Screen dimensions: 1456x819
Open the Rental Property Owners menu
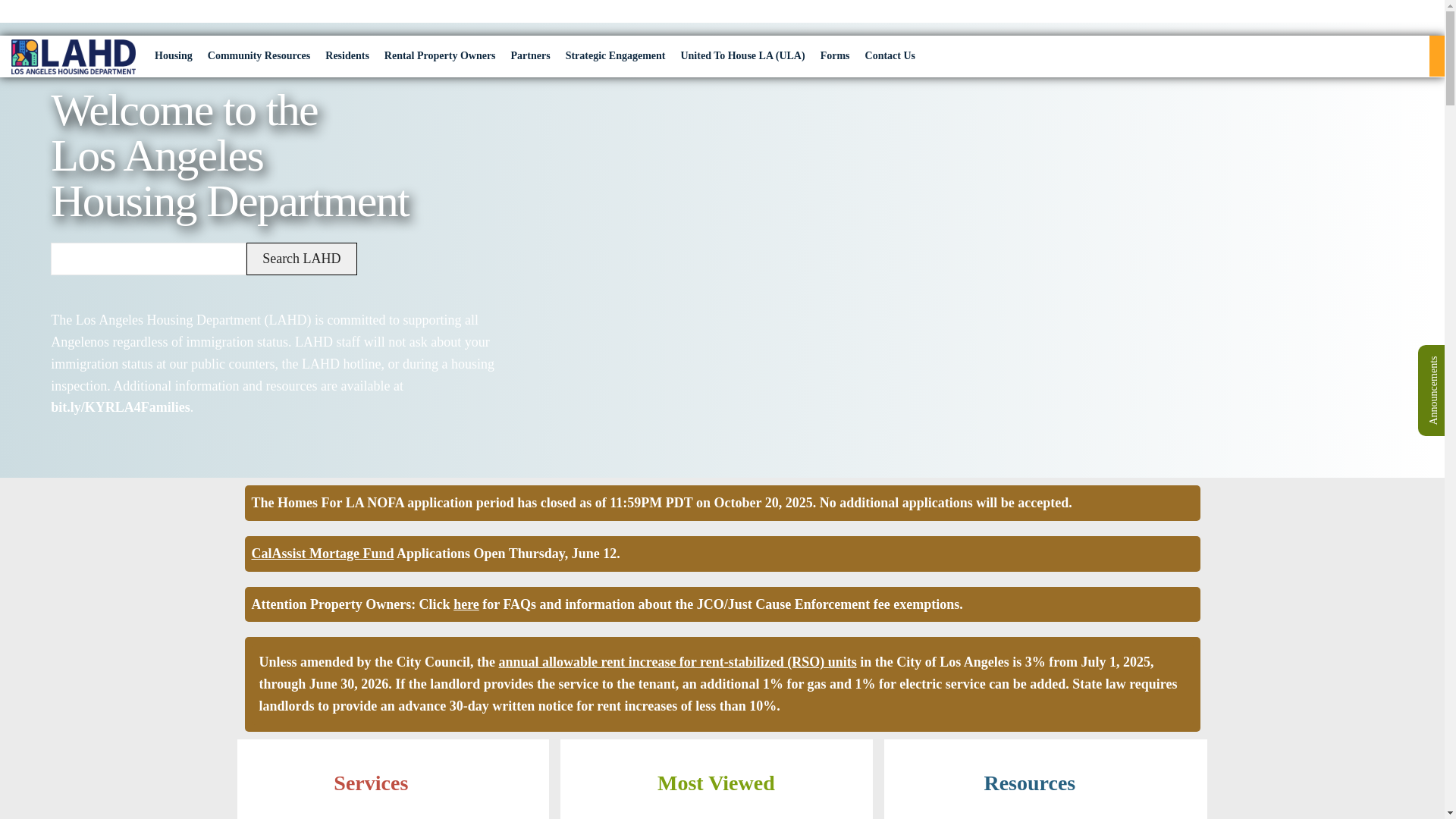440,56
